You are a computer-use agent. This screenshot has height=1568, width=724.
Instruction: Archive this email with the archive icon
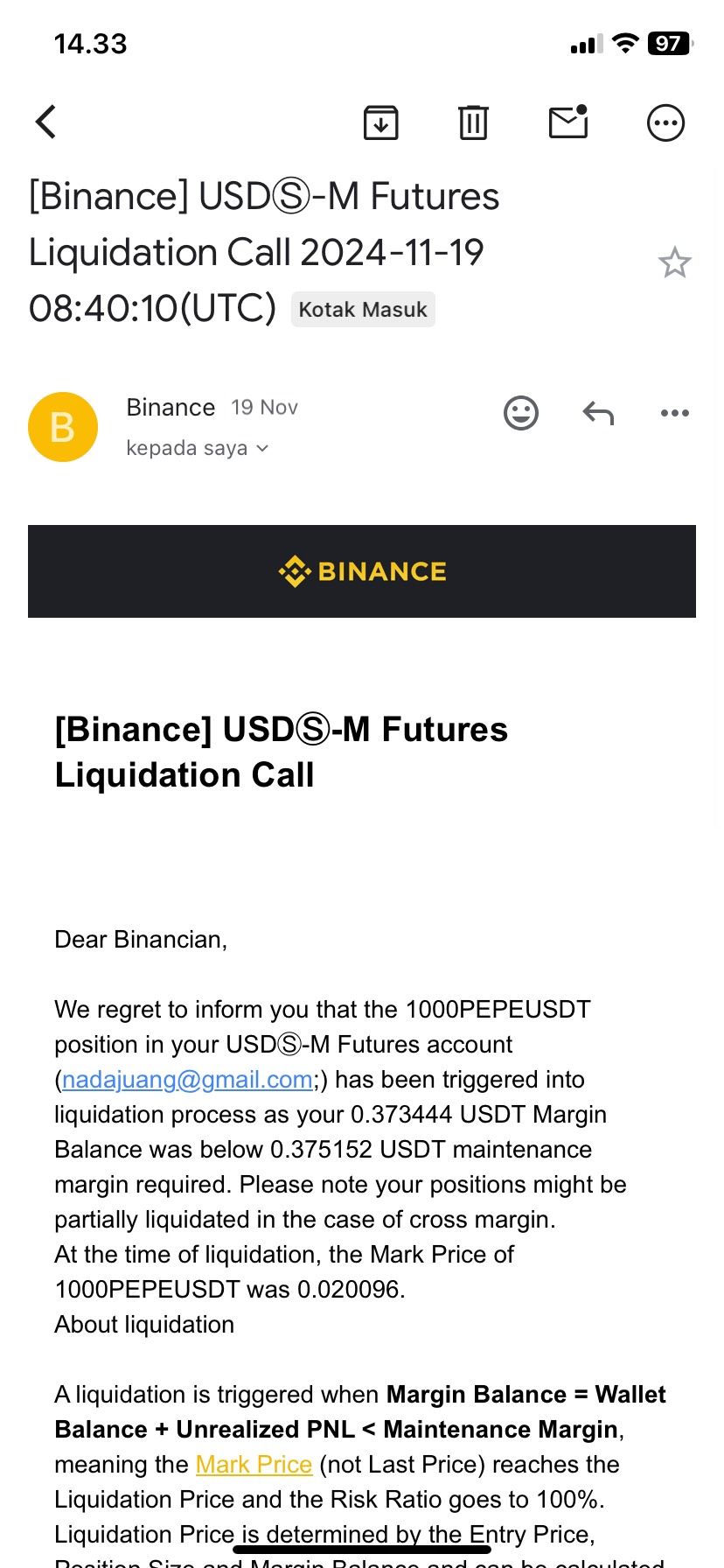point(380,122)
